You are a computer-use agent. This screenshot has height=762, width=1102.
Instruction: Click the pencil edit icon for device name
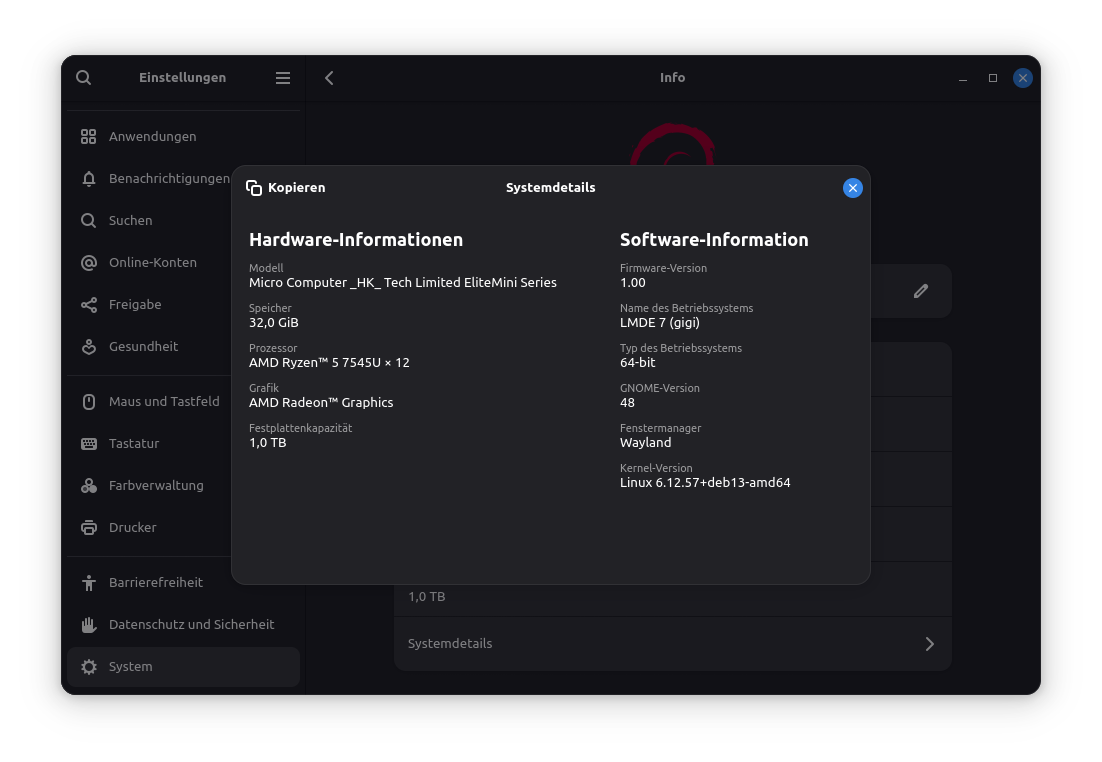(x=920, y=291)
